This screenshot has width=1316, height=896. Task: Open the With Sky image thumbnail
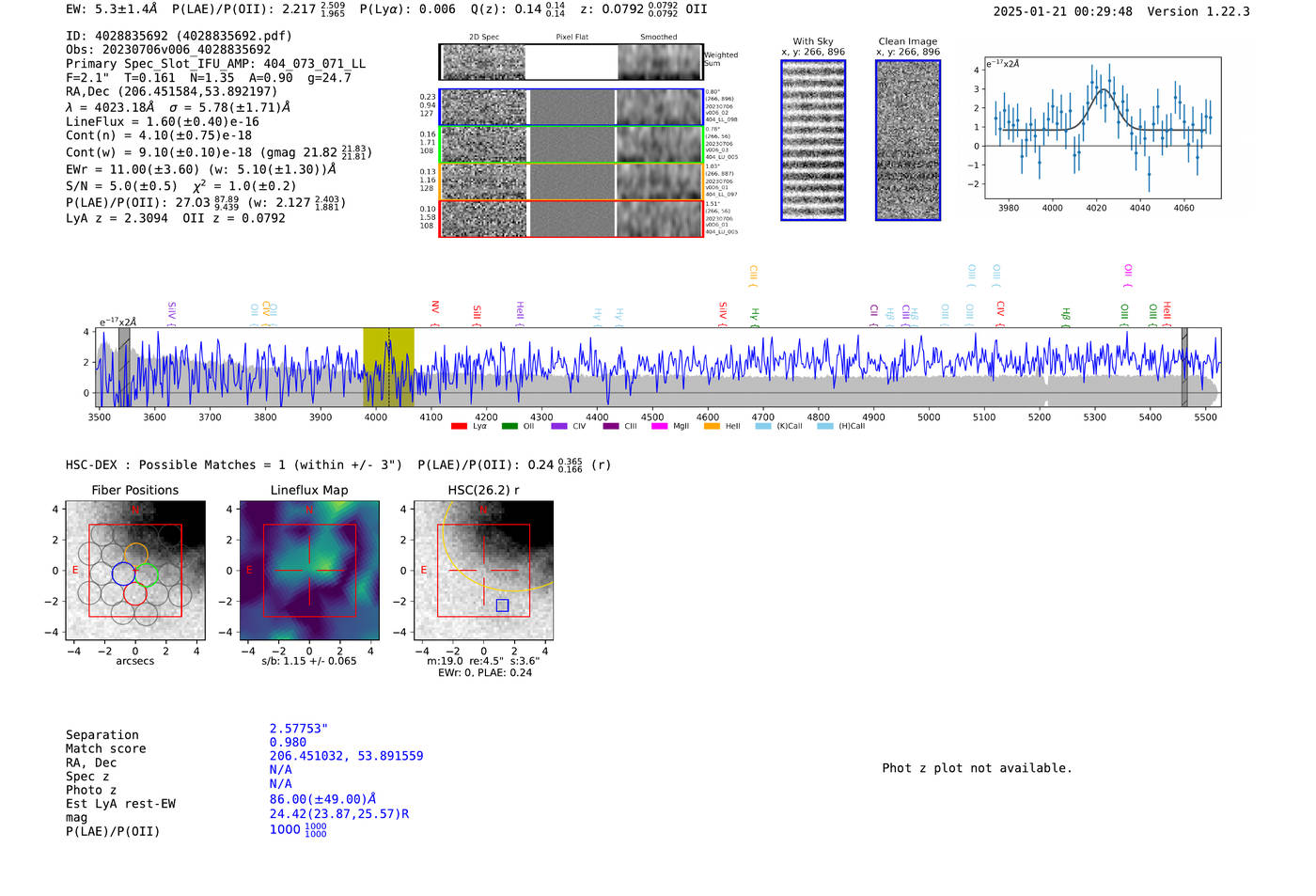pyautogui.click(x=813, y=140)
